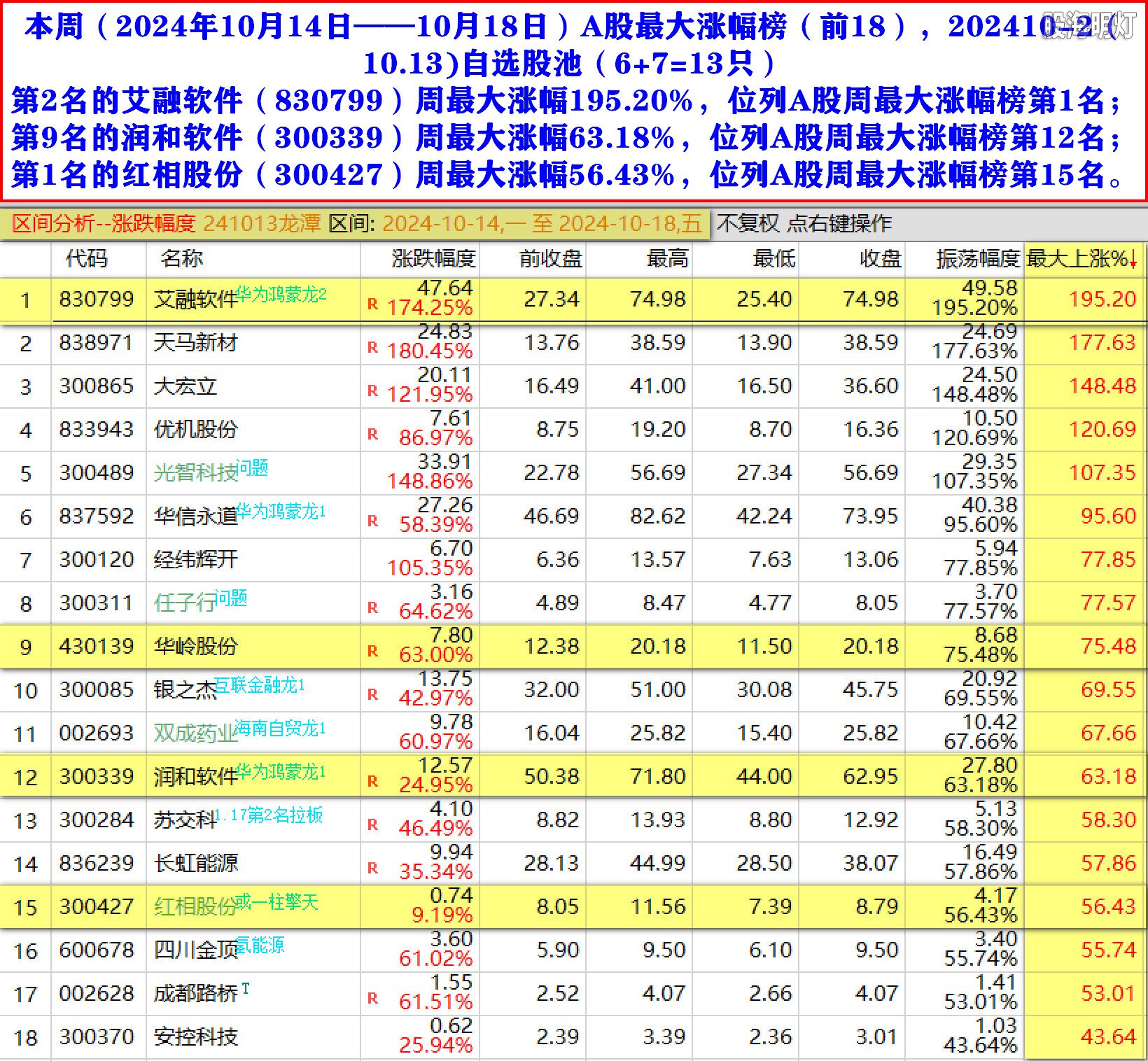This screenshot has height=1061, width=1148.
Task: Click the 氢能源 tag on 四川金顶
Action: pos(260,946)
